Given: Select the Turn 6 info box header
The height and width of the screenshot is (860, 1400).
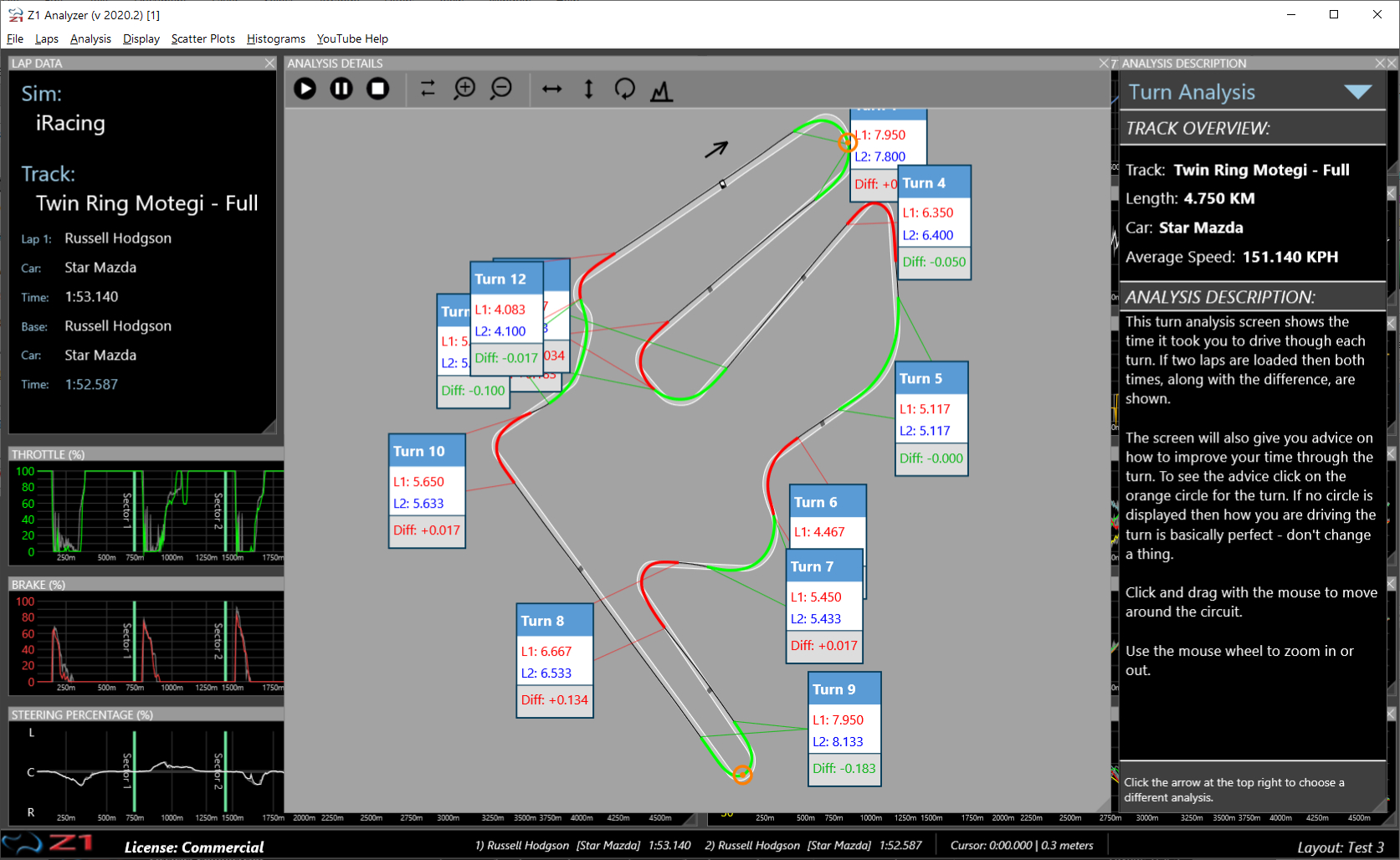Looking at the screenshot, I should tap(828, 502).
